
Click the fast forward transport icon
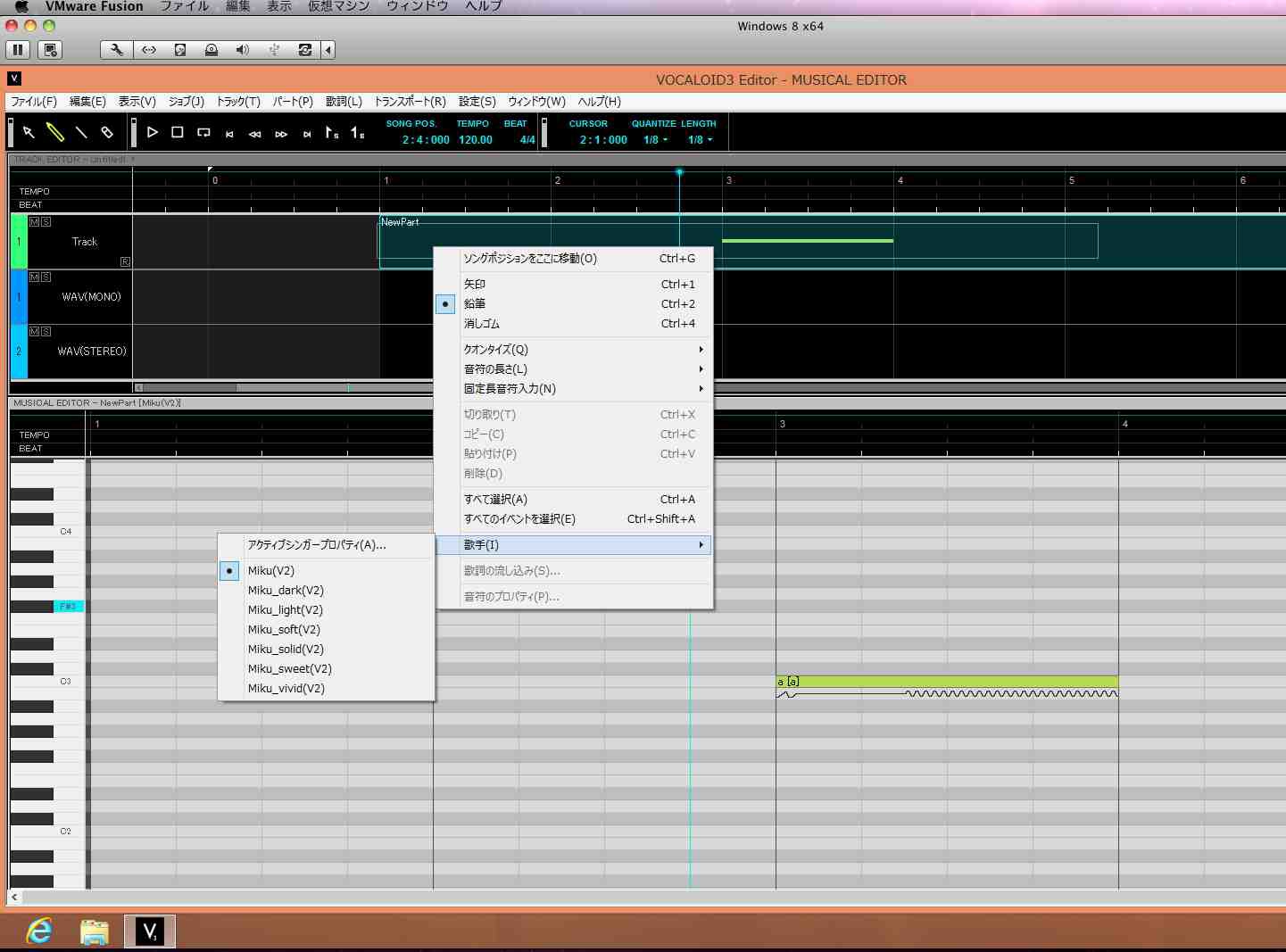click(281, 134)
